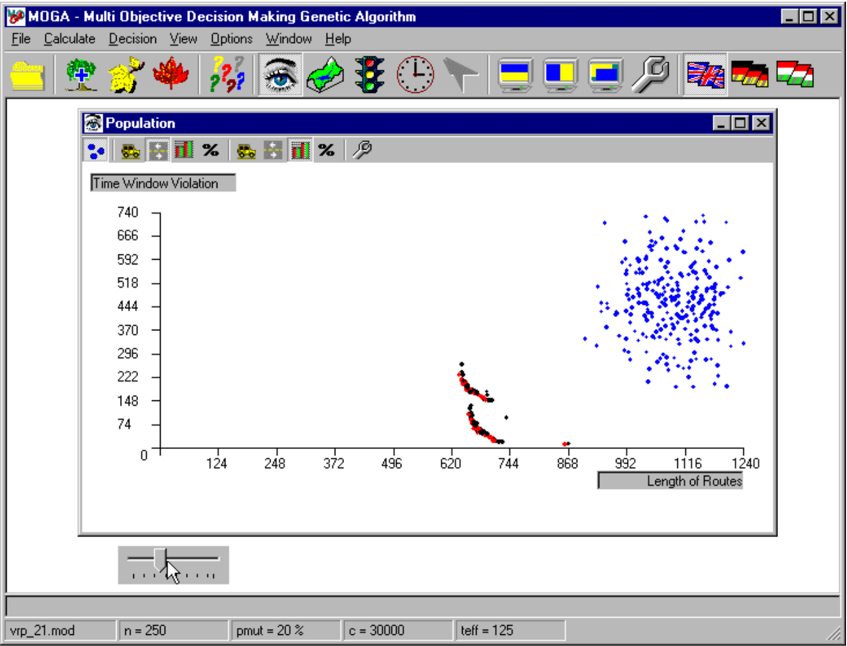Click the yellow folder open icon
Image resolution: width=847 pixels, height=646 pixels.
click(27, 75)
